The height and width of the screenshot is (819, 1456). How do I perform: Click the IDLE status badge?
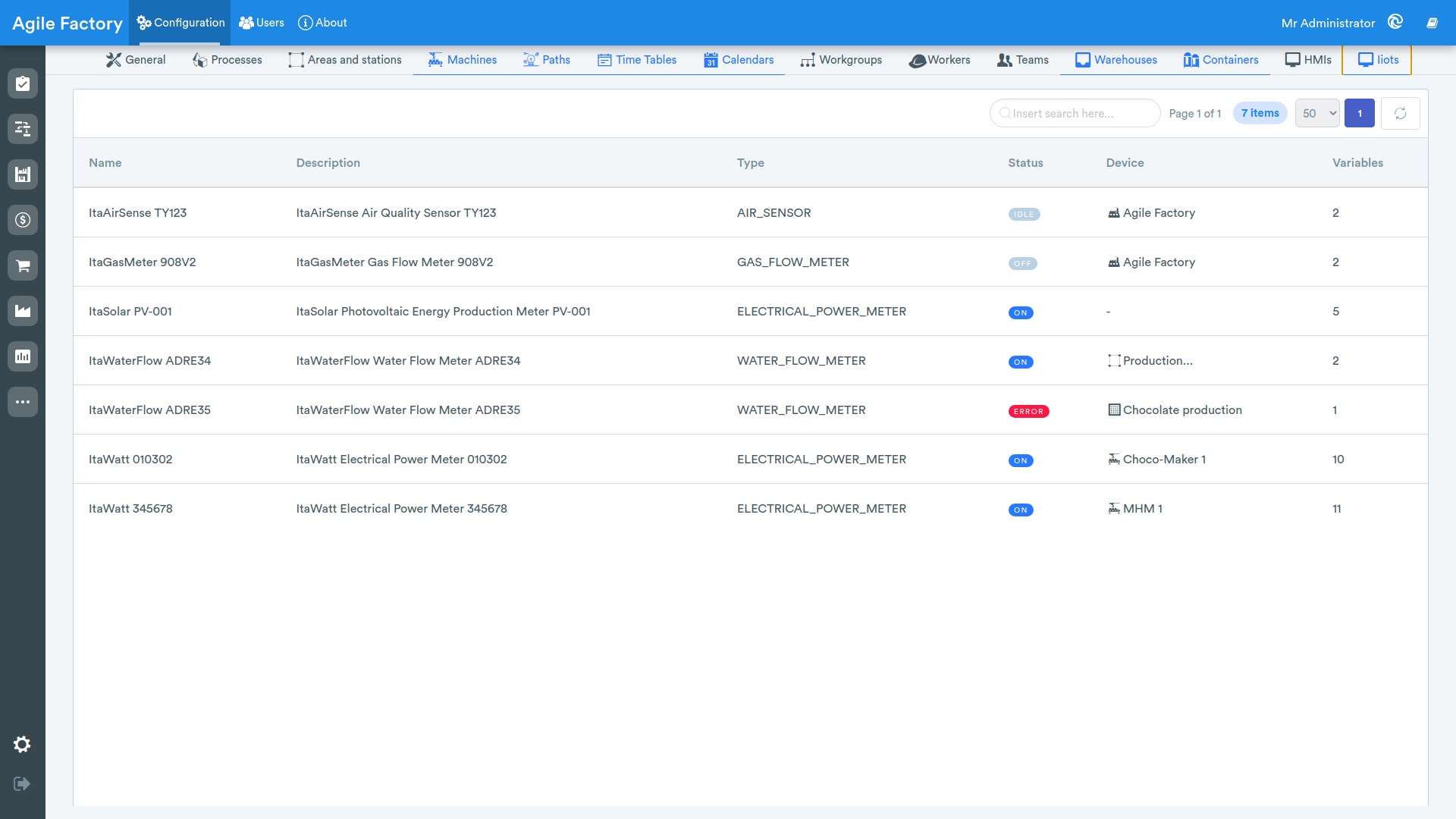click(x=1024, y=215)
